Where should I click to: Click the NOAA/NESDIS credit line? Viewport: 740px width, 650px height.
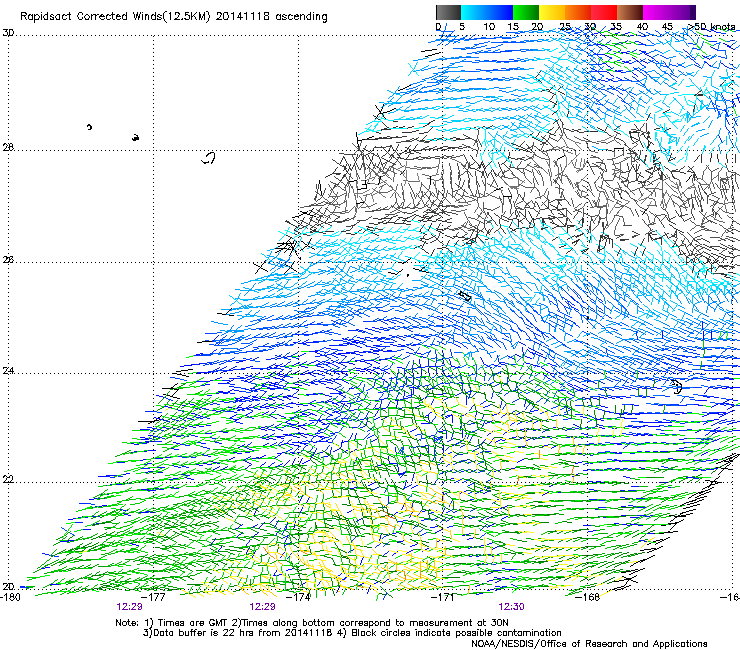pyautogui.click(x=589, y=644)
